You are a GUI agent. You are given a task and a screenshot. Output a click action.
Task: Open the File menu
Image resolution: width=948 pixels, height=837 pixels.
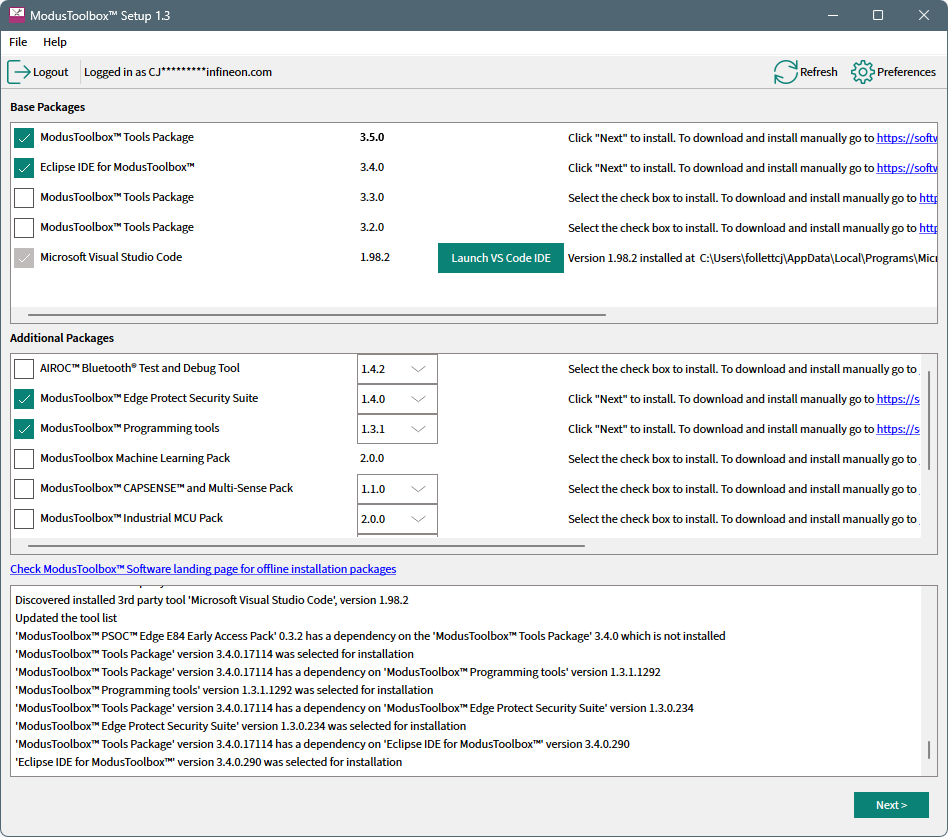tap(18, 42)
